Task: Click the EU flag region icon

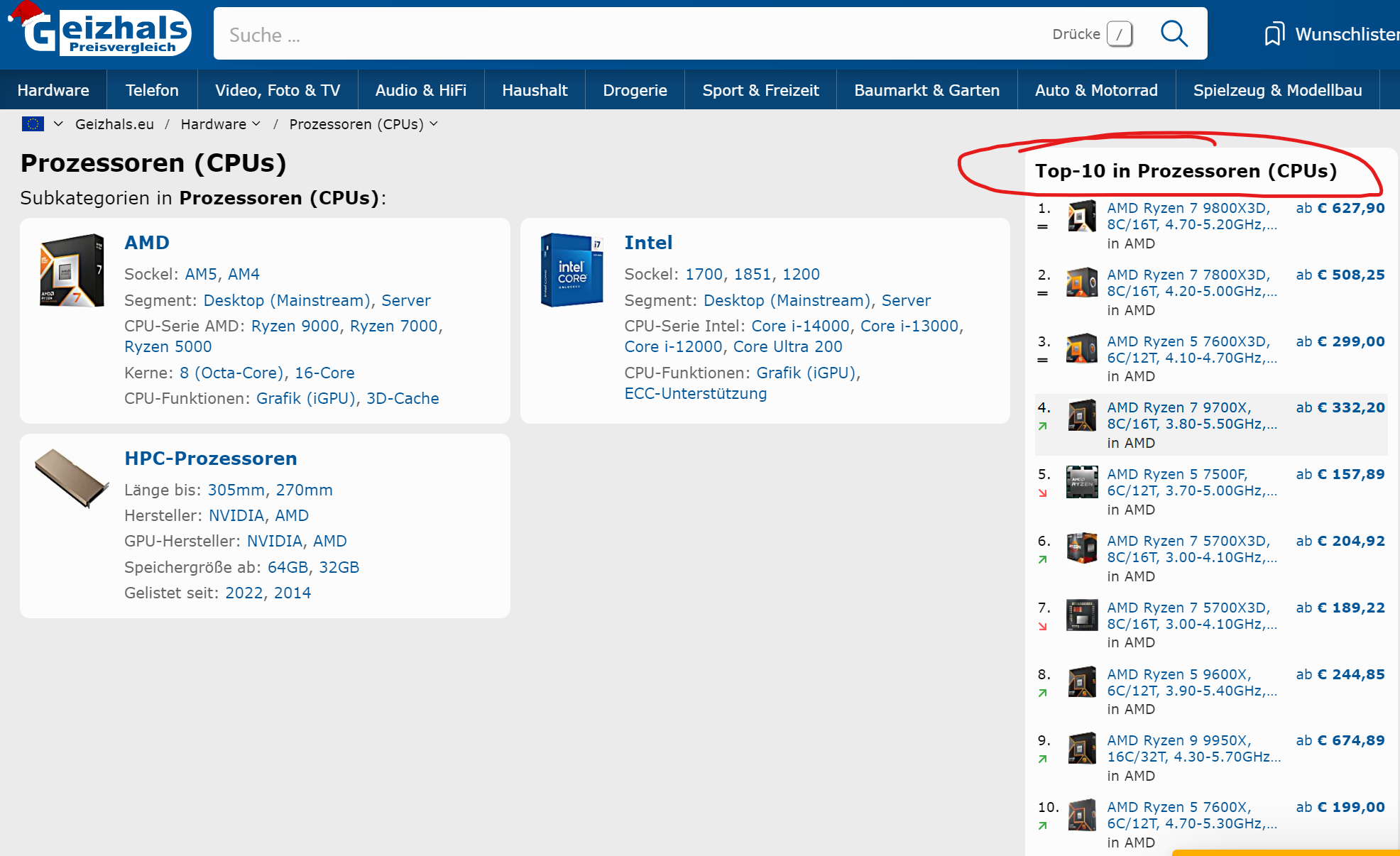Action: click(33, 124)
